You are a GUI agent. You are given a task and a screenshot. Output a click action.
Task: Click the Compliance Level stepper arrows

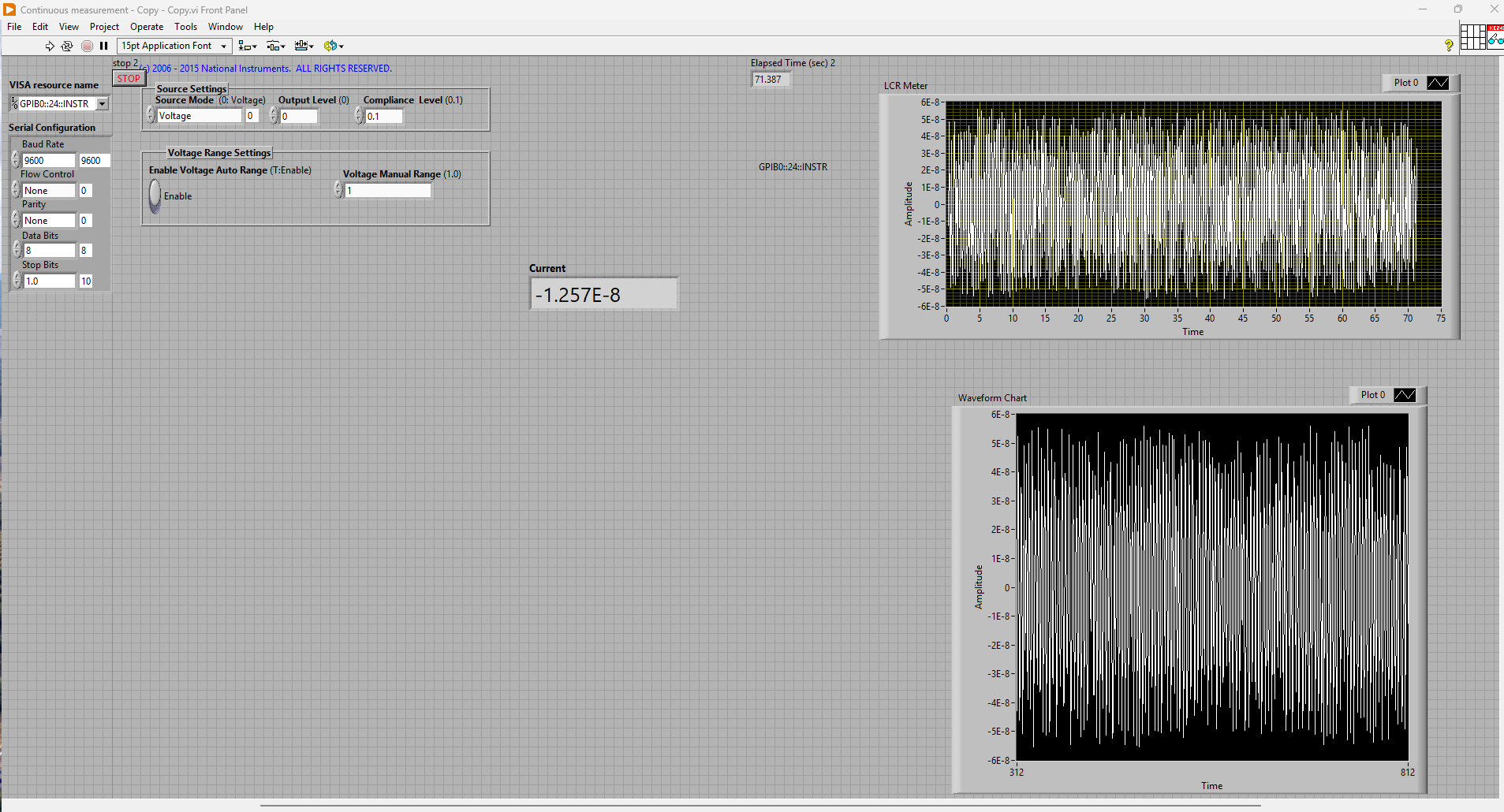pyautogui.click(x=359, y=116)
